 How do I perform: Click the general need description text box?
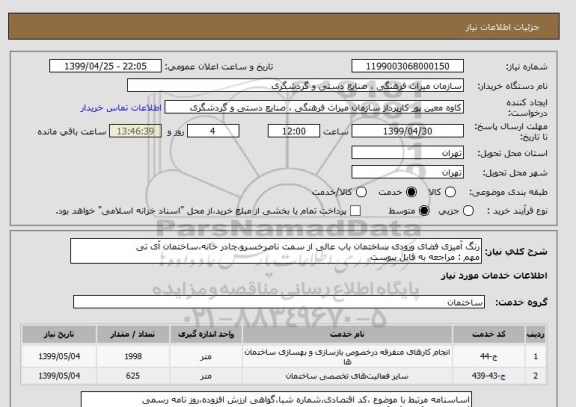pyautogui.click(x=276, y=251)
